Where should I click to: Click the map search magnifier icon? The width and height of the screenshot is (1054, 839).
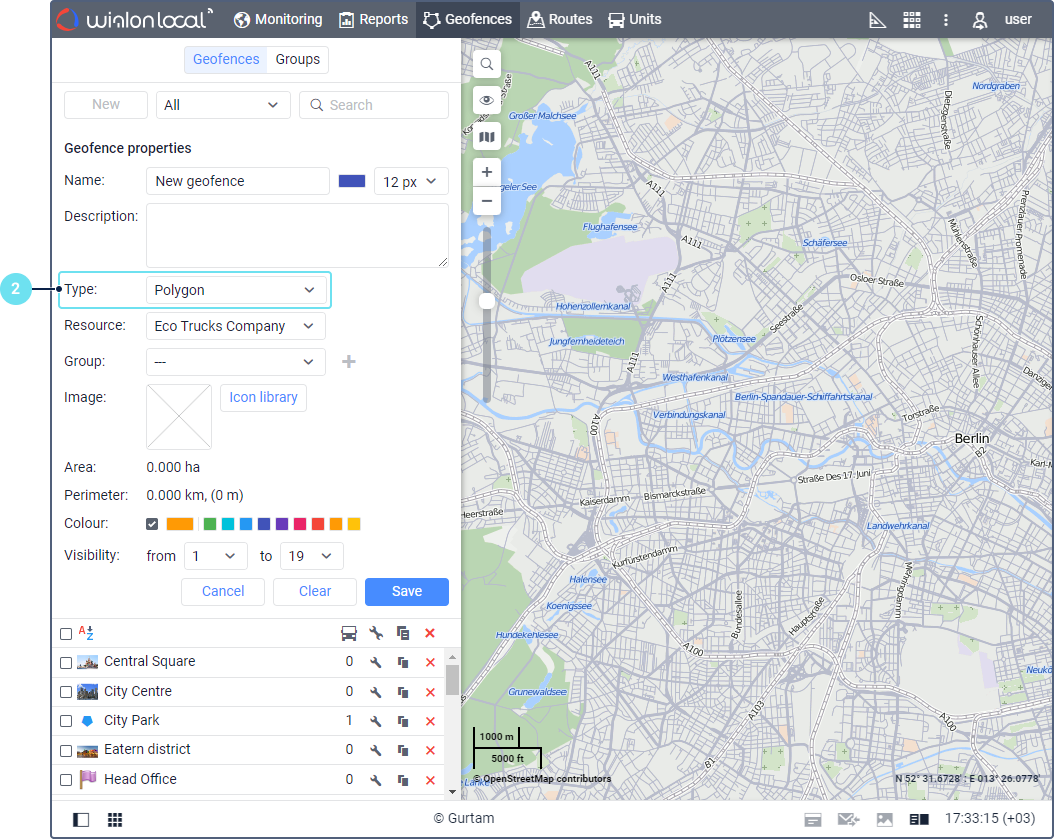[x=487, y=65]
